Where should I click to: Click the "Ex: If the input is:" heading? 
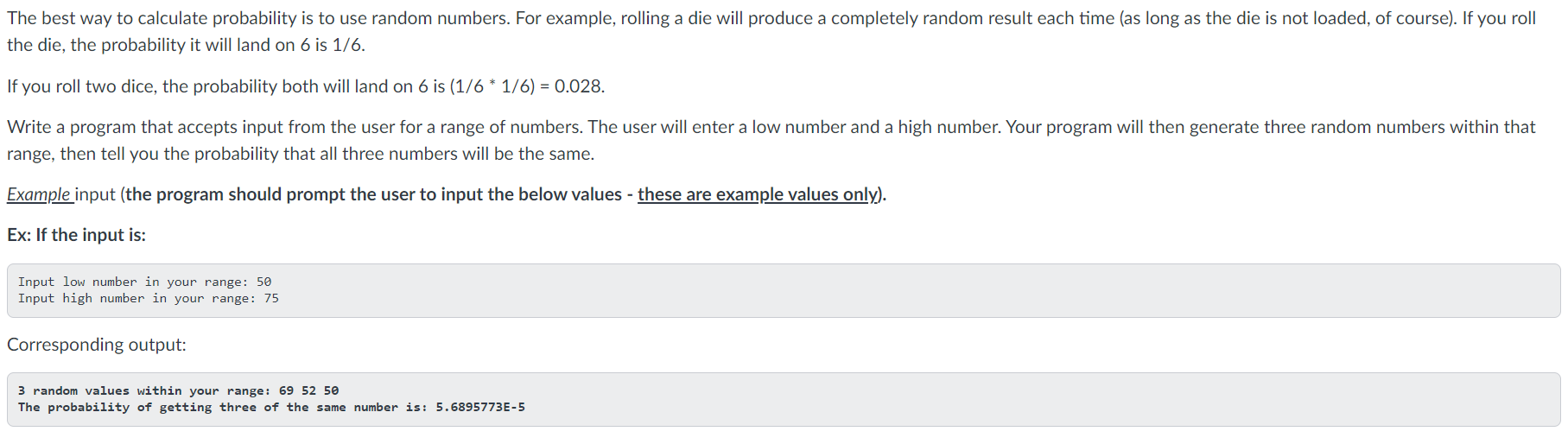click(76, 235)
